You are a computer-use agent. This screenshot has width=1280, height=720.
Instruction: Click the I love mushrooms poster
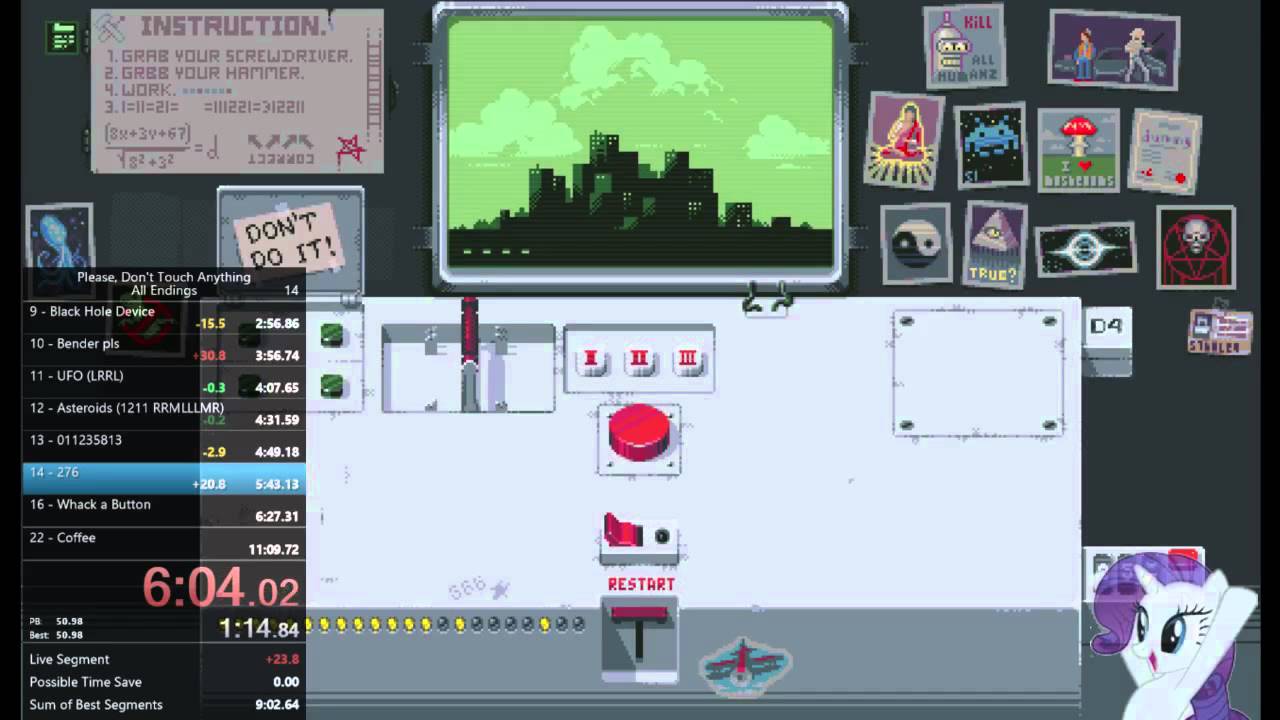(x=1078, y=150)
